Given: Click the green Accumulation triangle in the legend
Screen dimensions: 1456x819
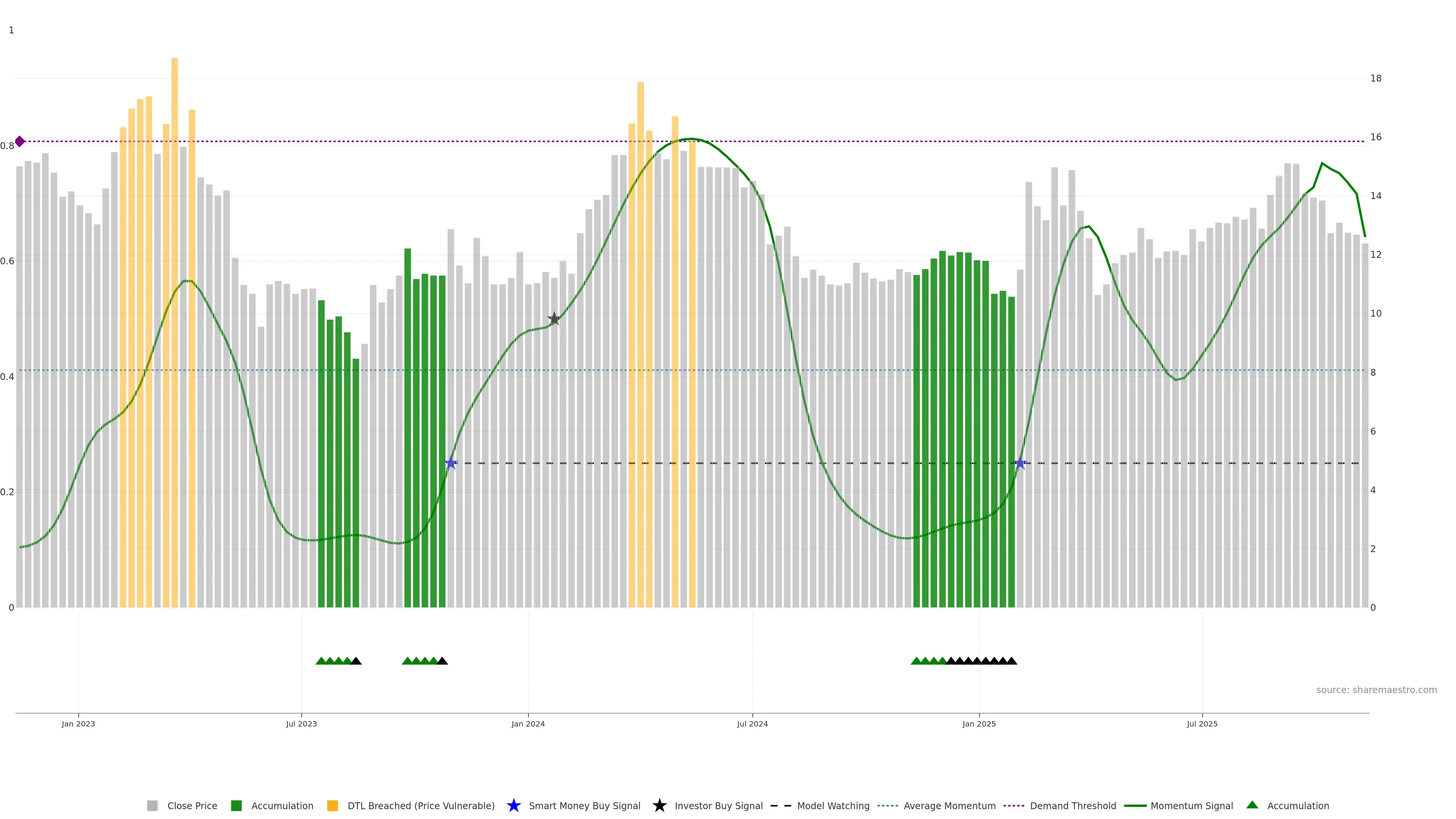Looking at the screenshot, I should (1252, 805).
